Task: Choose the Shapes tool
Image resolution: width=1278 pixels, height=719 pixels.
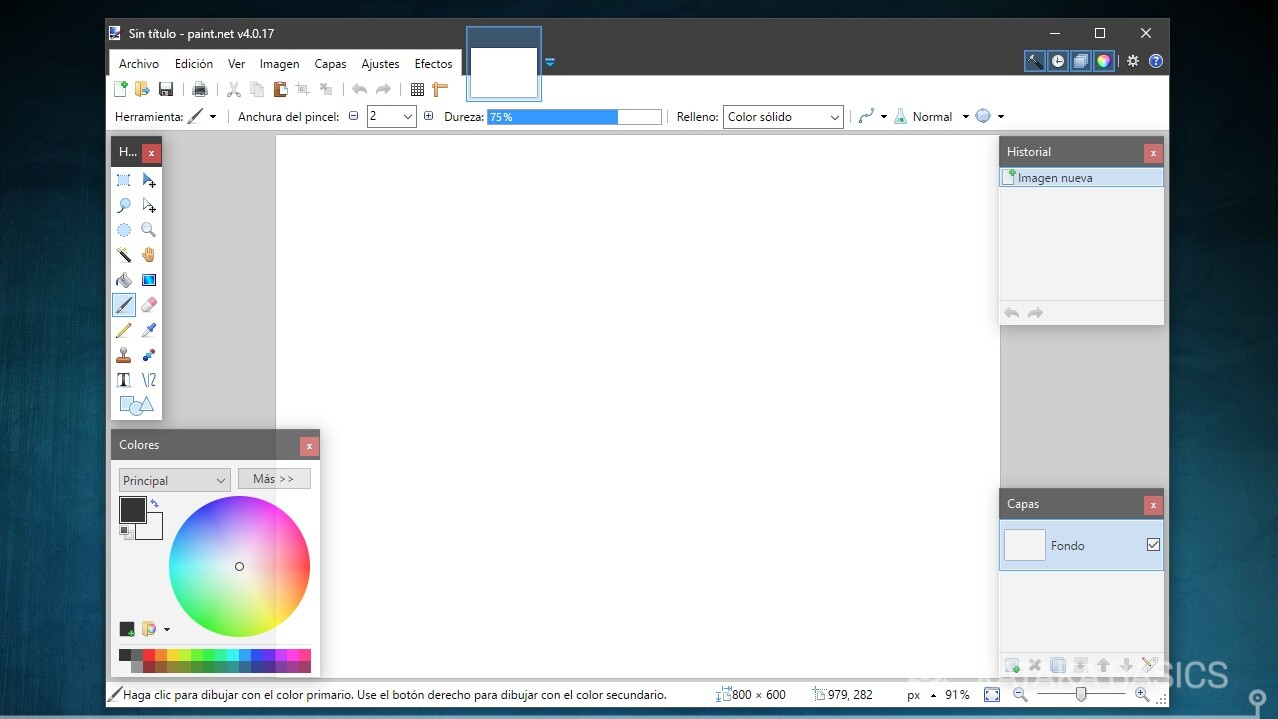Action: click(x=136, y=405)
